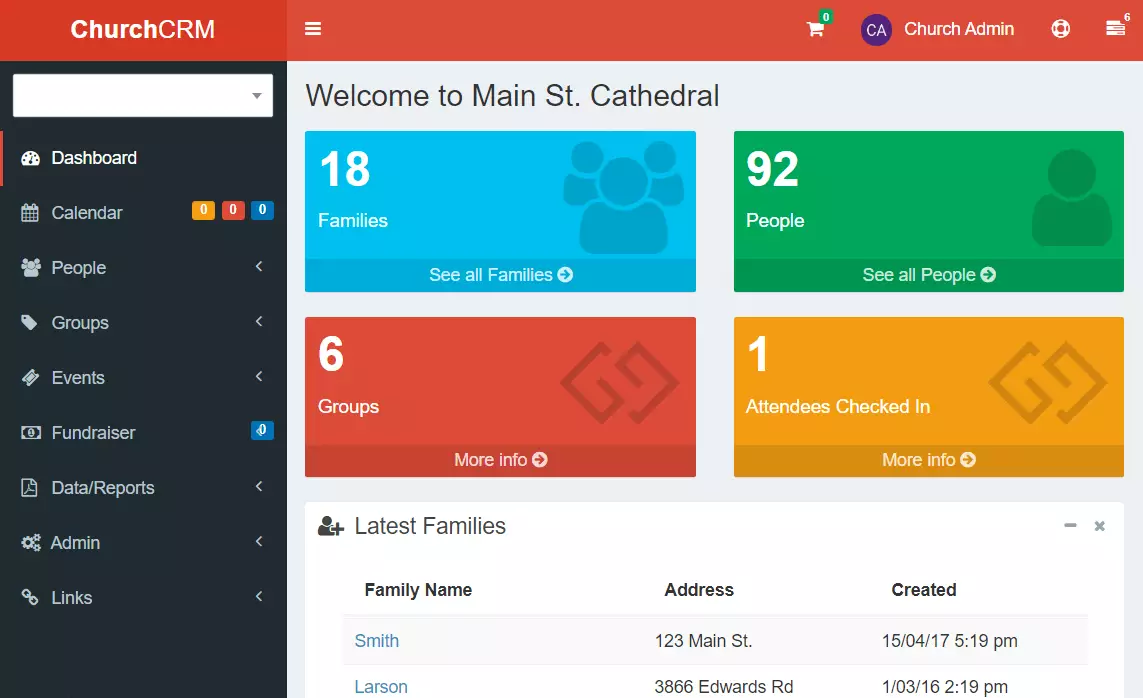Screen dimensions: 1143x698
Task: Click the 1/03/16 2:19 pm created cell
Action: pyautogui.click(x=944, y=687)
